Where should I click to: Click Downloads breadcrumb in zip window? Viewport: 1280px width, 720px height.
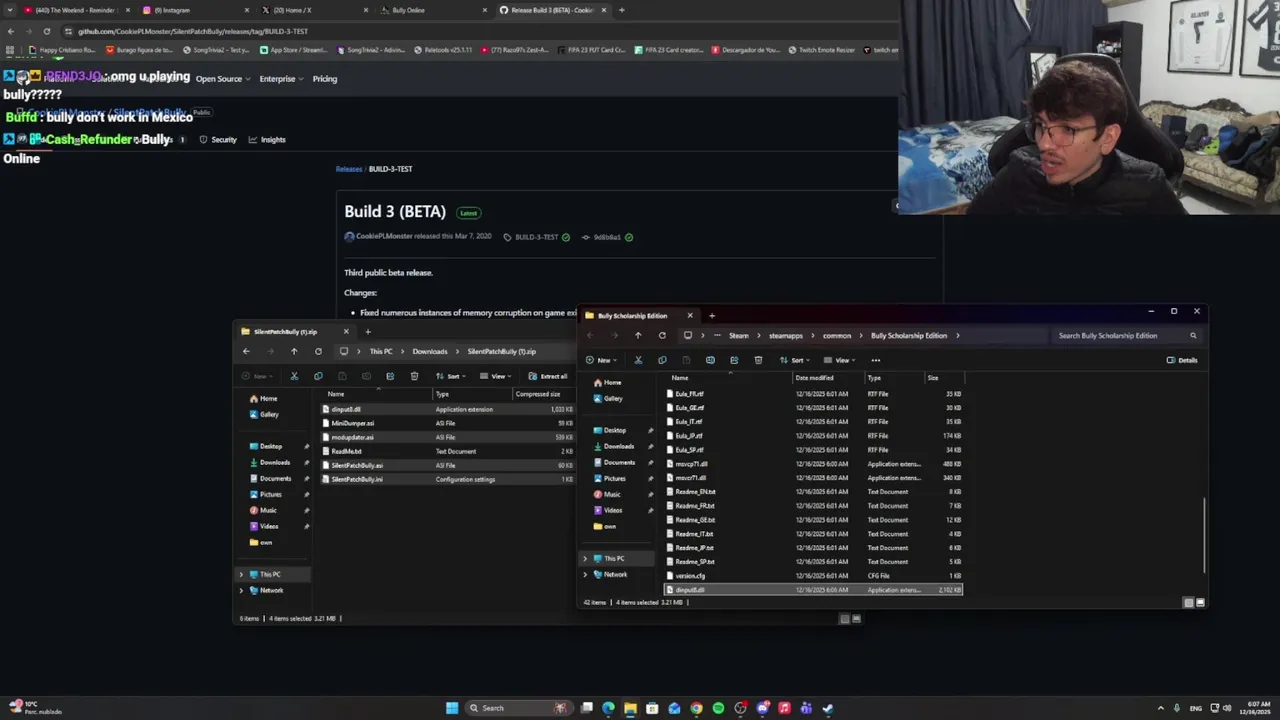(x=430, y=352)
